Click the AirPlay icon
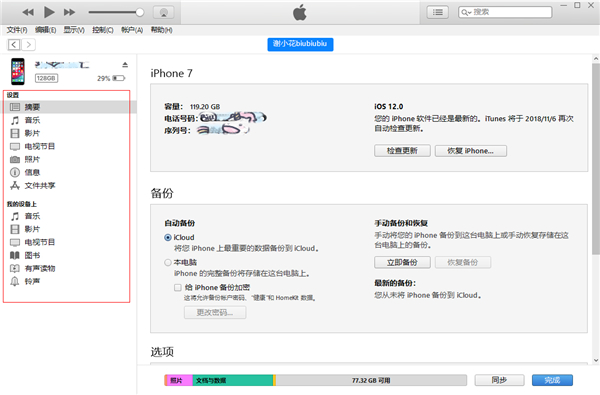 coord(164,12)
